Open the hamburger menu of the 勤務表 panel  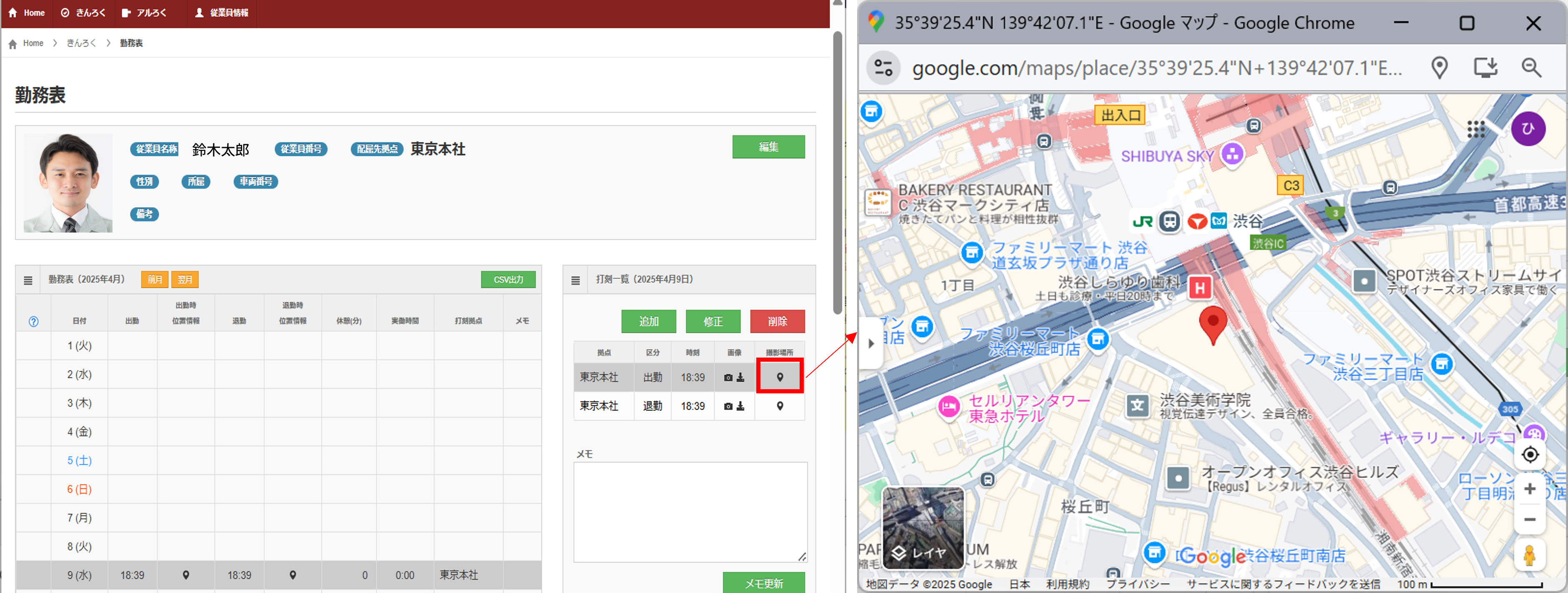pos(28,280)
